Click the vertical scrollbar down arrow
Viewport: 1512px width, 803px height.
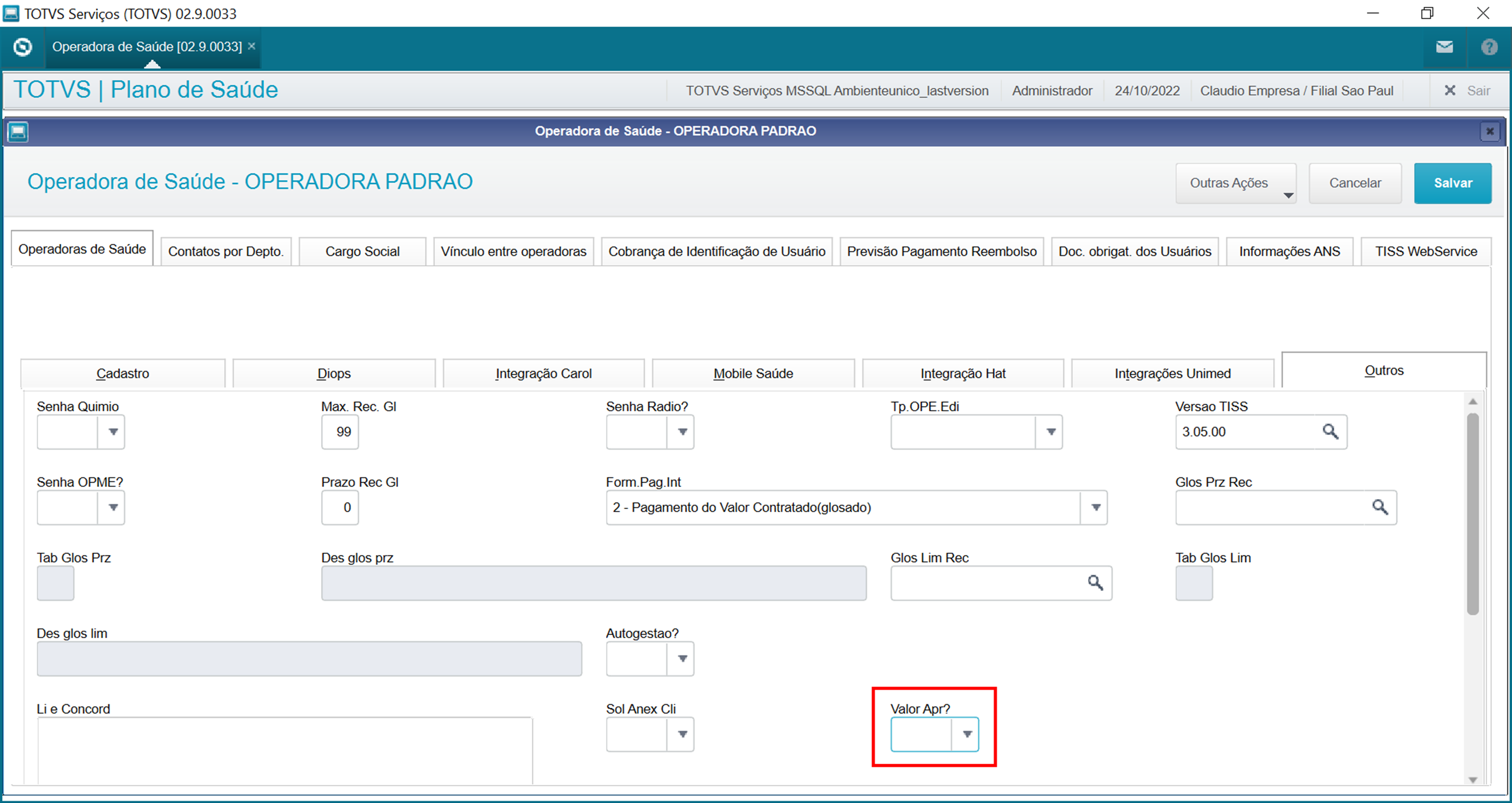pos(1472,779)
